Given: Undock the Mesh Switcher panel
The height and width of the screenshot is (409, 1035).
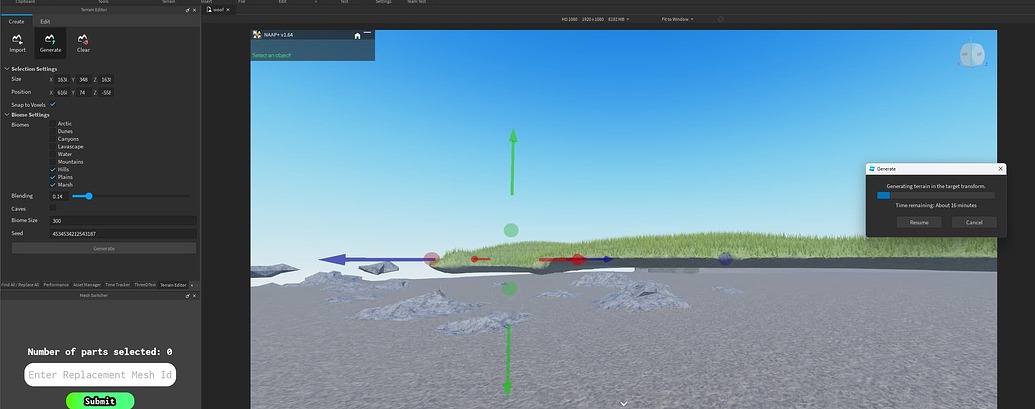Looking at the screenshot, I should coord(187,296).
